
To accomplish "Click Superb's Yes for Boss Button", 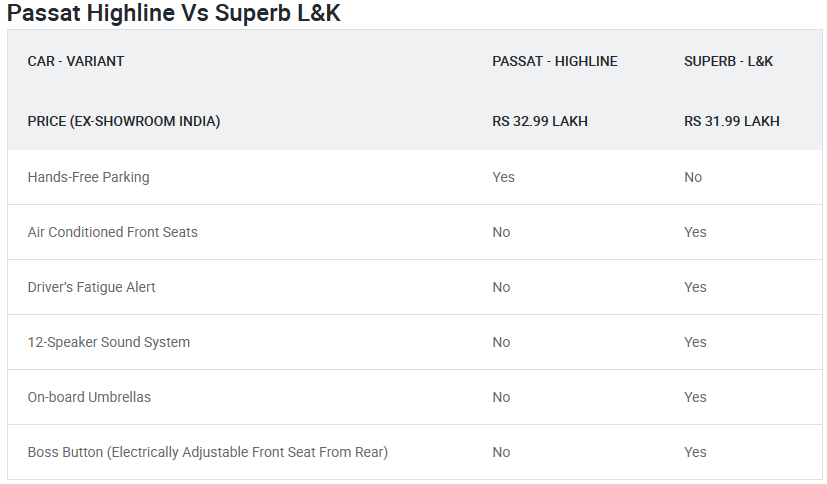I will tap(695, 452).
